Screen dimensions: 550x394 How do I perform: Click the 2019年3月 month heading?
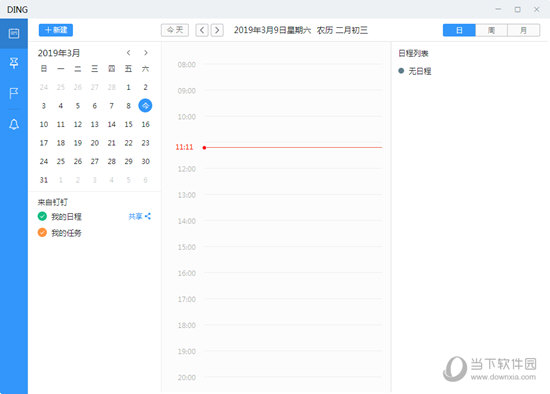pyautogui.click(x=59, y=53)
